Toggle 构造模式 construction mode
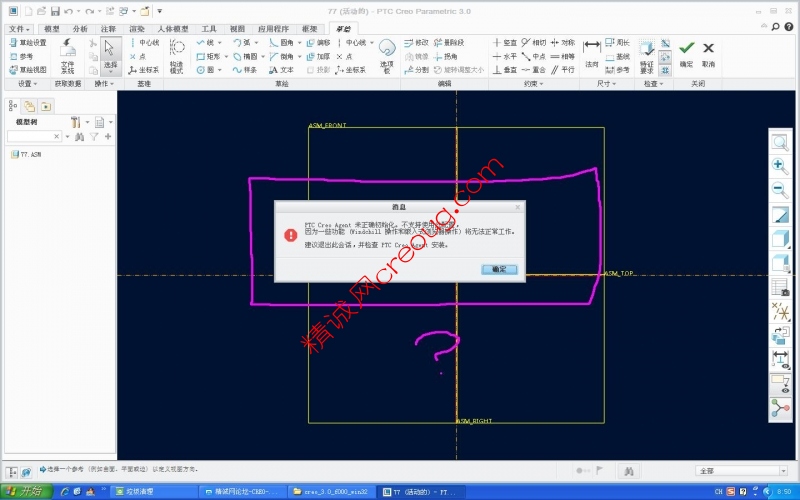This screenshot has width=800, height=500. (x=177, y=56)
